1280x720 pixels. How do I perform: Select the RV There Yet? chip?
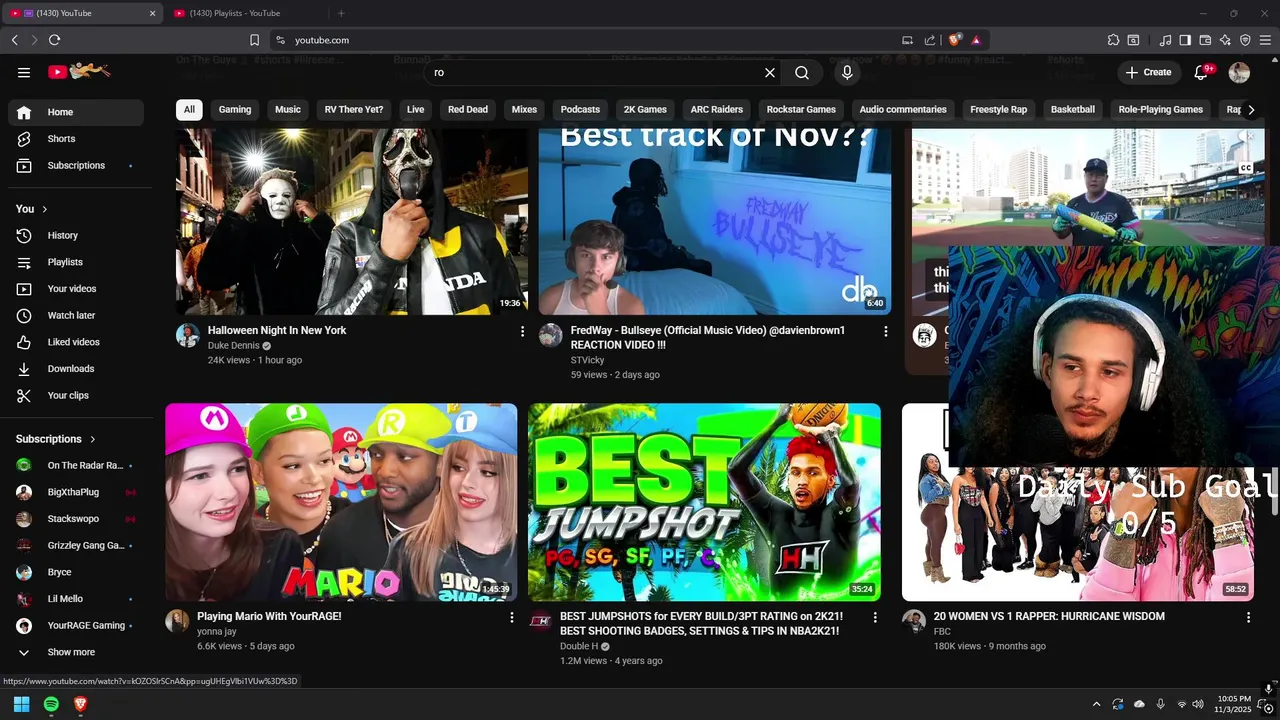(x=354, y=109)
